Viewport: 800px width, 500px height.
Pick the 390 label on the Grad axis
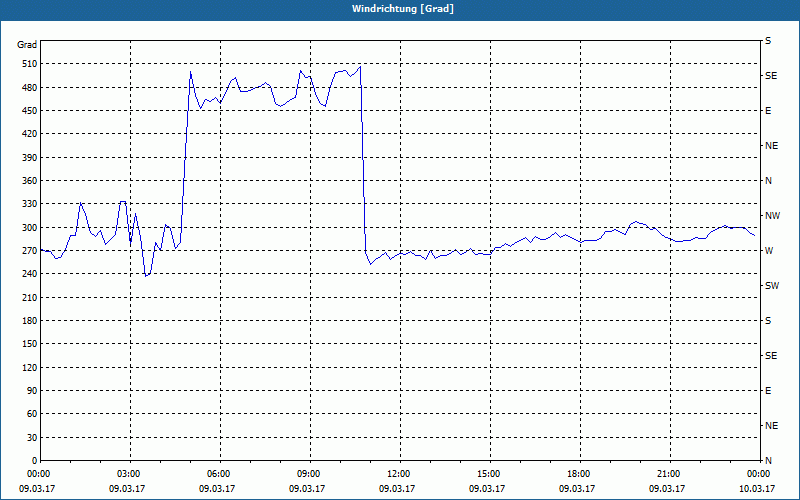[x=30, y=158]
